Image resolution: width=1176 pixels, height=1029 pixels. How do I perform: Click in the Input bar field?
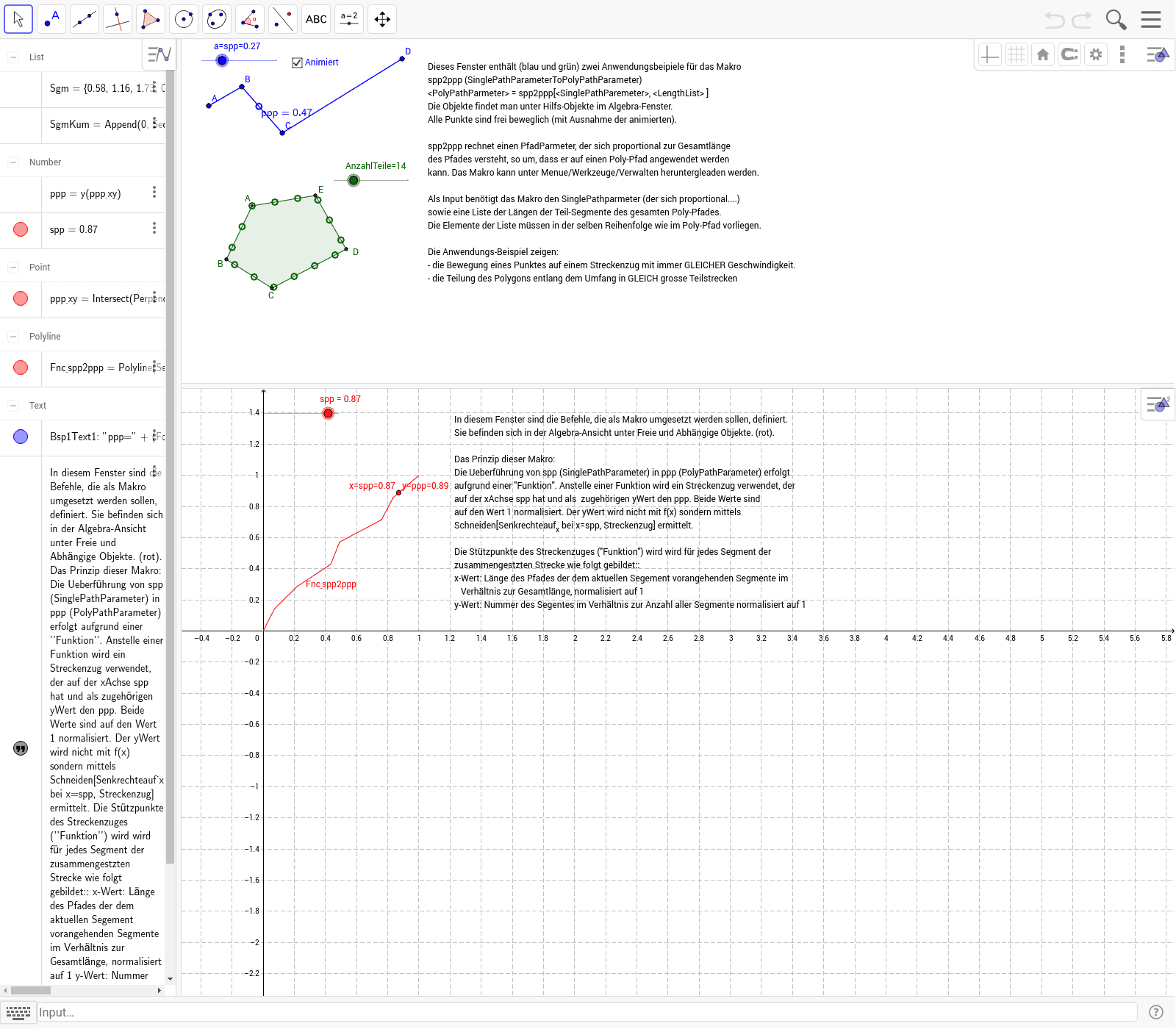[587, 1012]
